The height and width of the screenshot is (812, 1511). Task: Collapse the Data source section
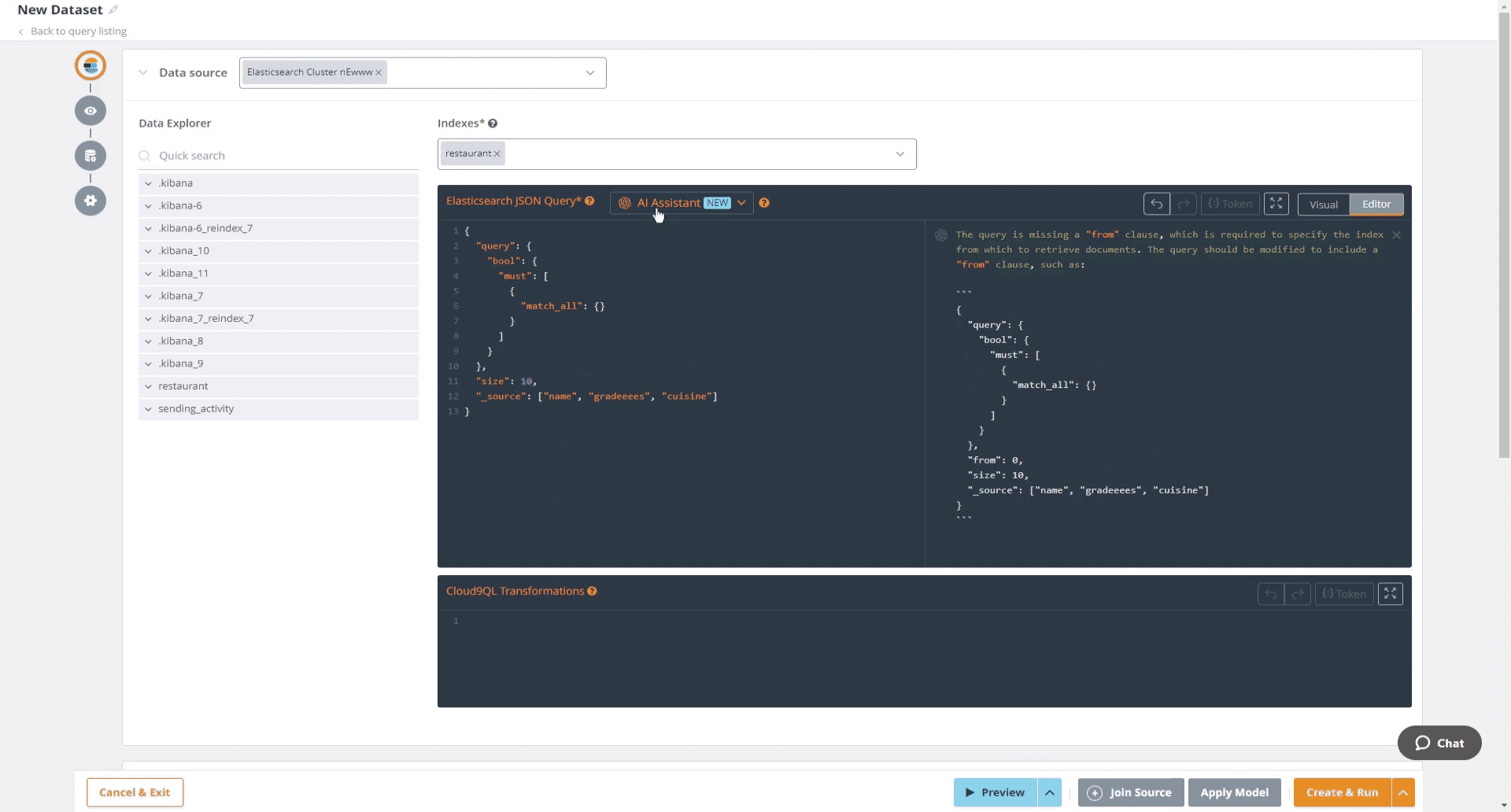143,72
